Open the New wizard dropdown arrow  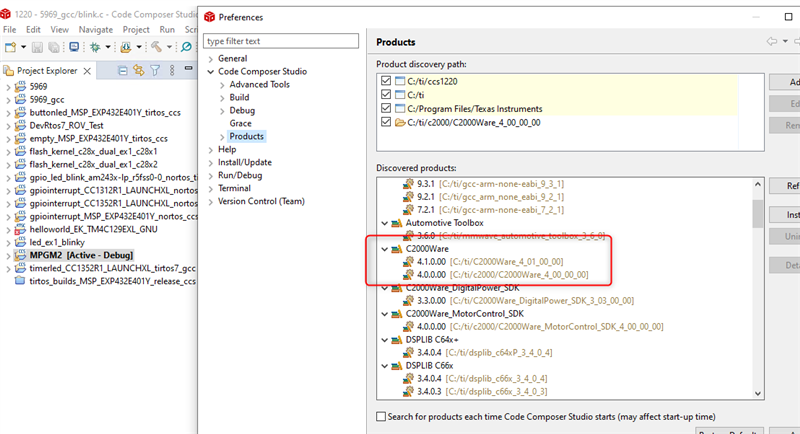tap(23, 47)
